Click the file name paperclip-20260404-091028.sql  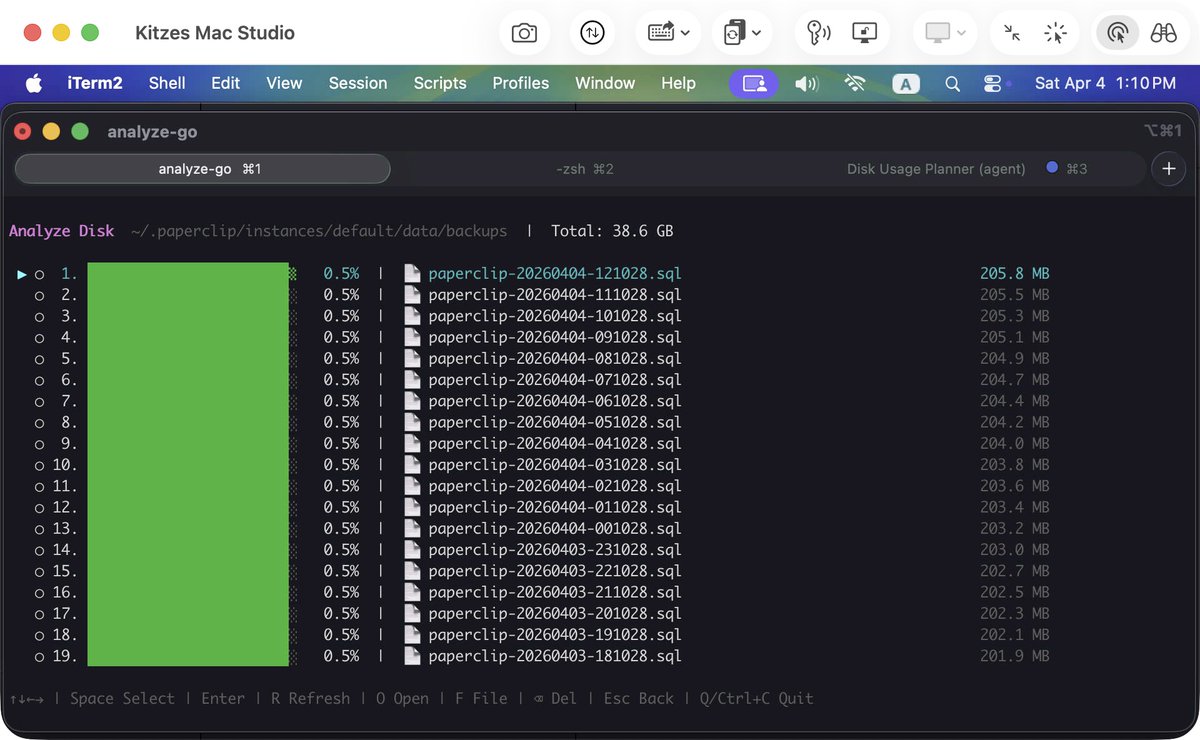tap(555, 337)
